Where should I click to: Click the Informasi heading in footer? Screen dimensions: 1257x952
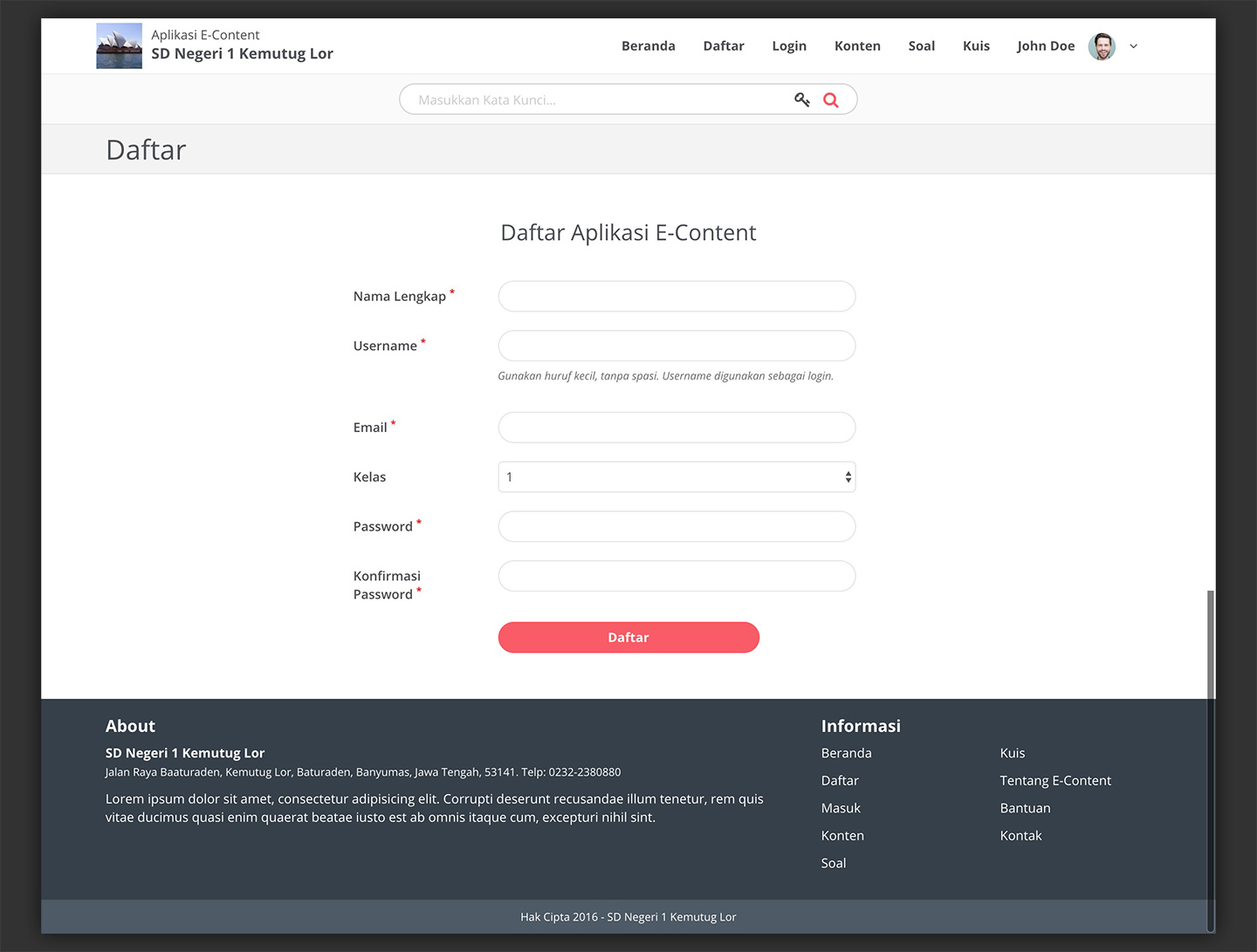pyautogui.click(x=861, y=726)
